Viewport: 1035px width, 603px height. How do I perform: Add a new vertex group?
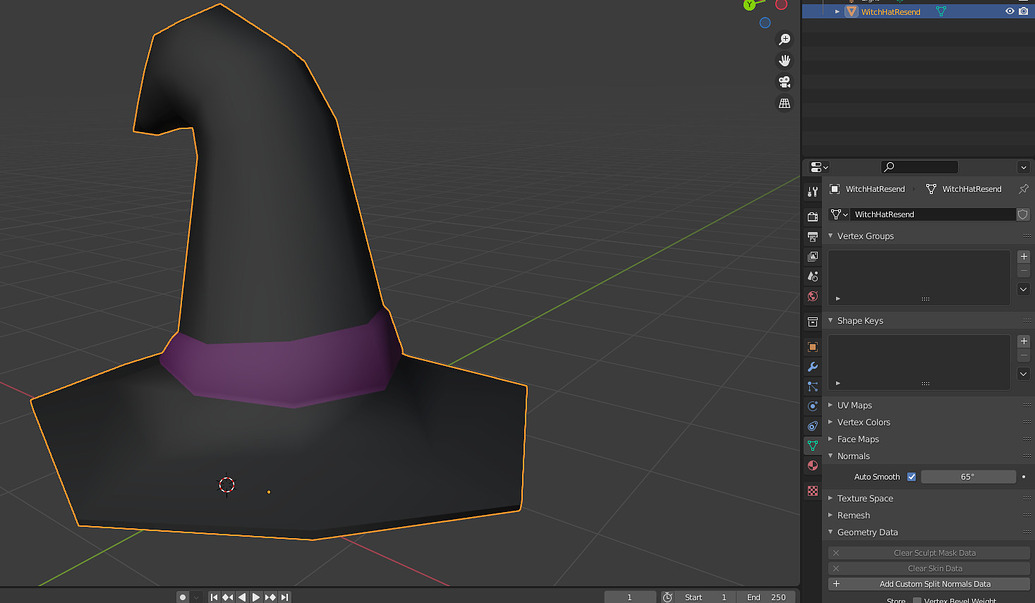coord(1023,257)
